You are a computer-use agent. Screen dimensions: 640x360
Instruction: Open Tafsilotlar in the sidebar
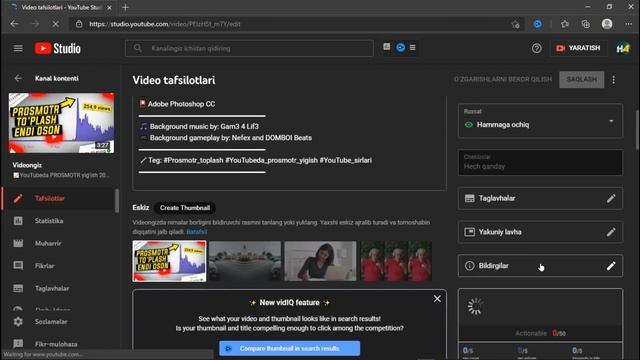(x=59, y=198)
